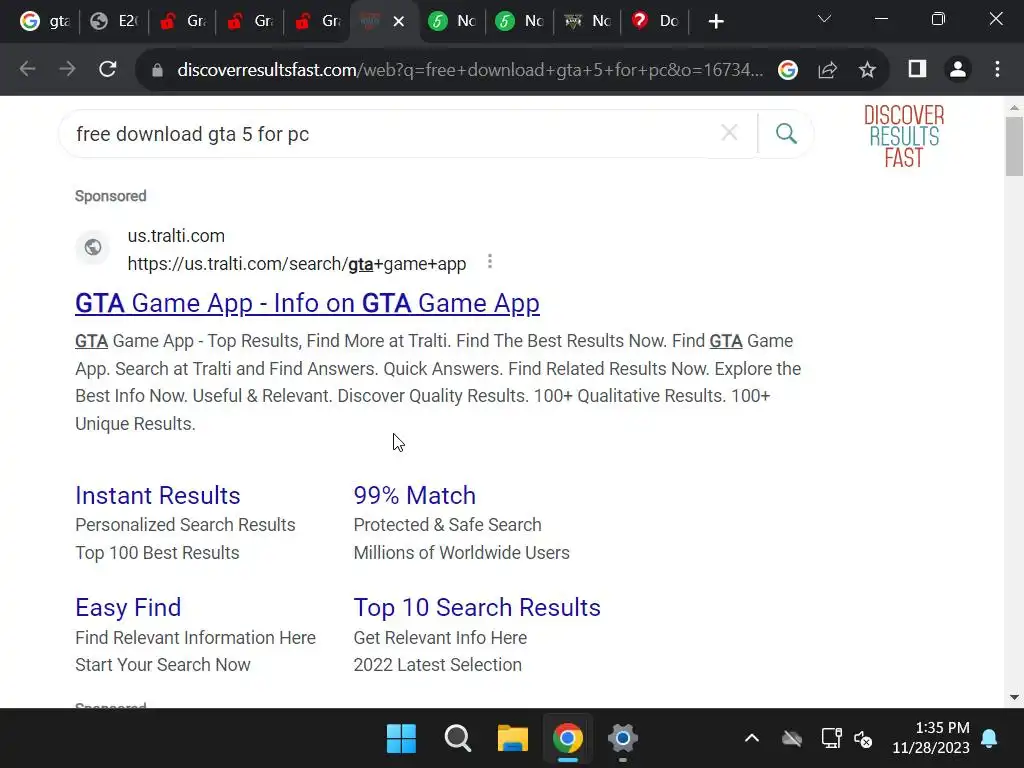Click the Google icon in address bar
The width and height of the screenshot is (1024, 768).
point(788,70)
